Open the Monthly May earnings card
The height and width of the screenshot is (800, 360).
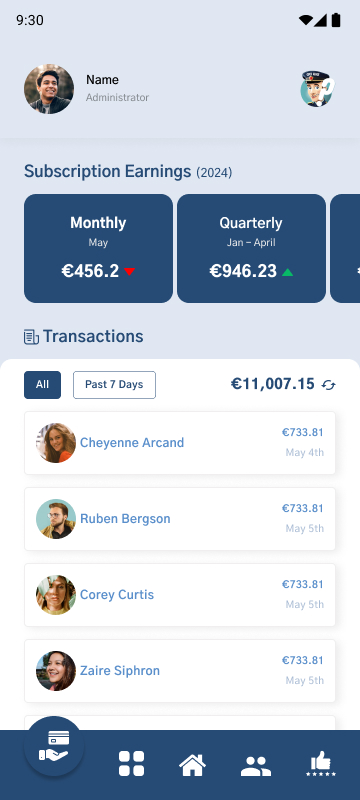pos(98,248)
